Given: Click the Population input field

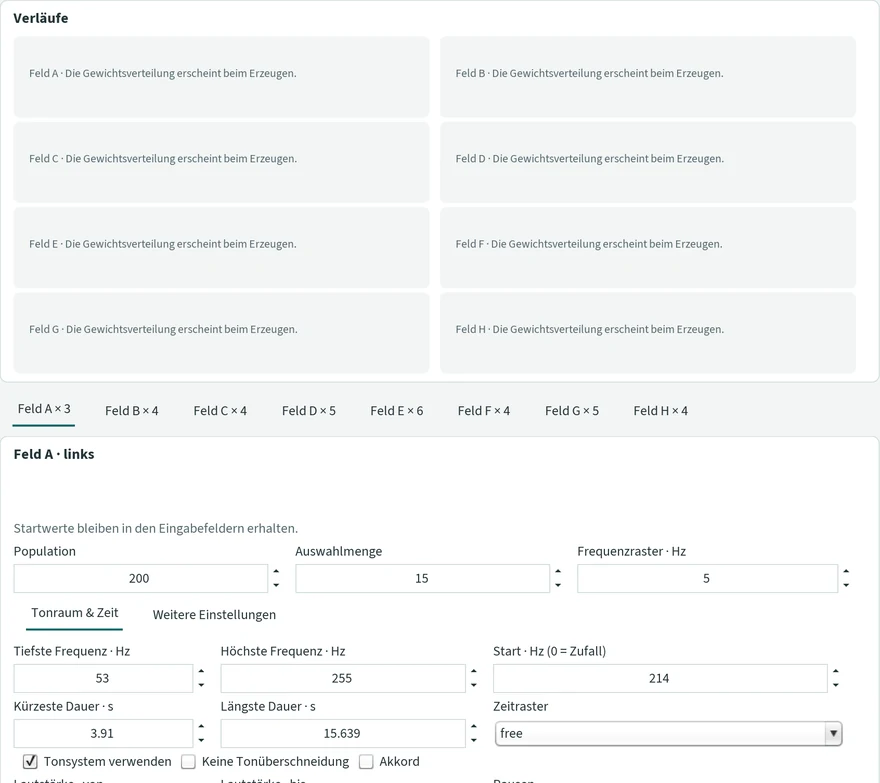Looking at the screenshot, I should tap(140, 579).
